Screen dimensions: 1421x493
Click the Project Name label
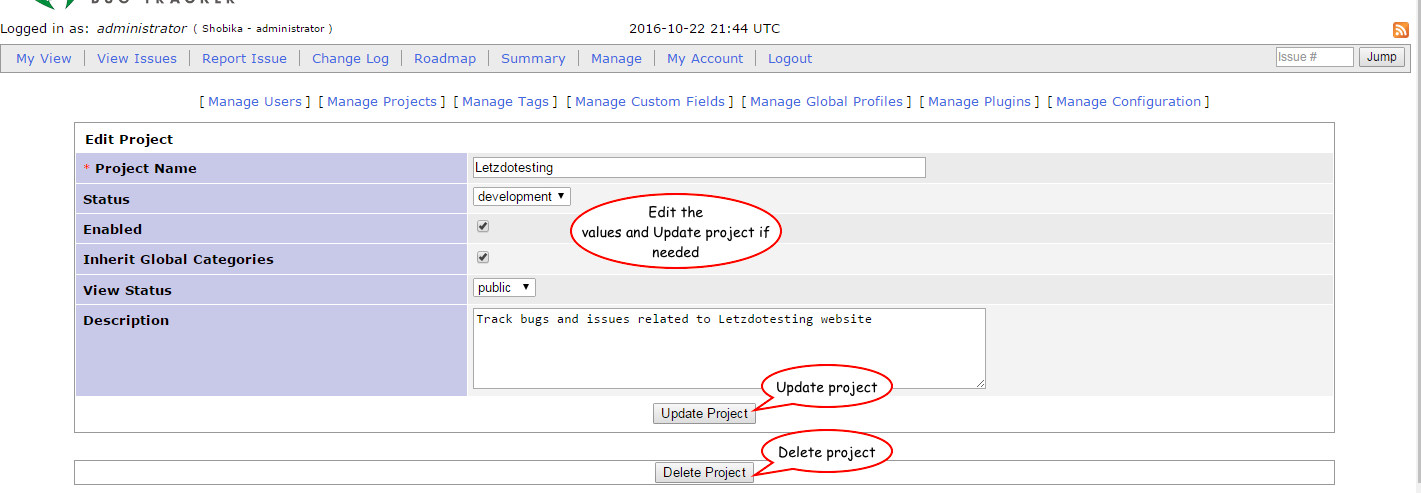[x=146, y=168]
